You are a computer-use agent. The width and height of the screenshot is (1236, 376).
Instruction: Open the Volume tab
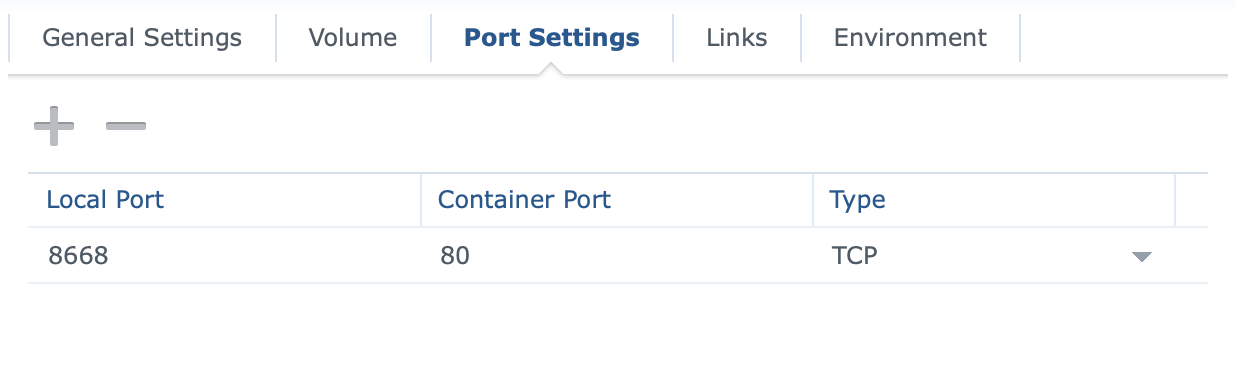(353, 38)
